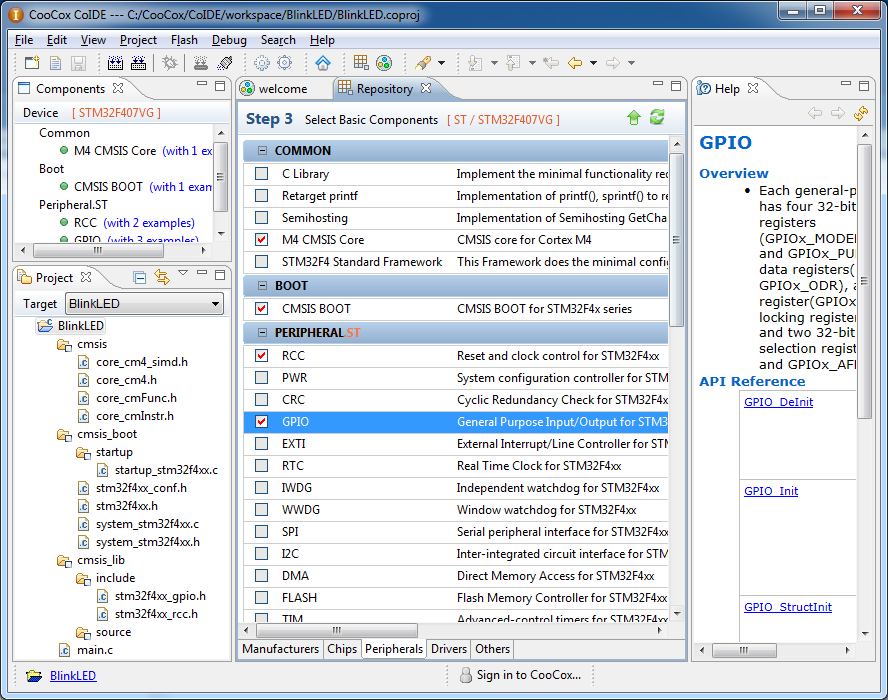Go to the welcome page via home icon
888x700 pixels.
[x=323, y=63]
